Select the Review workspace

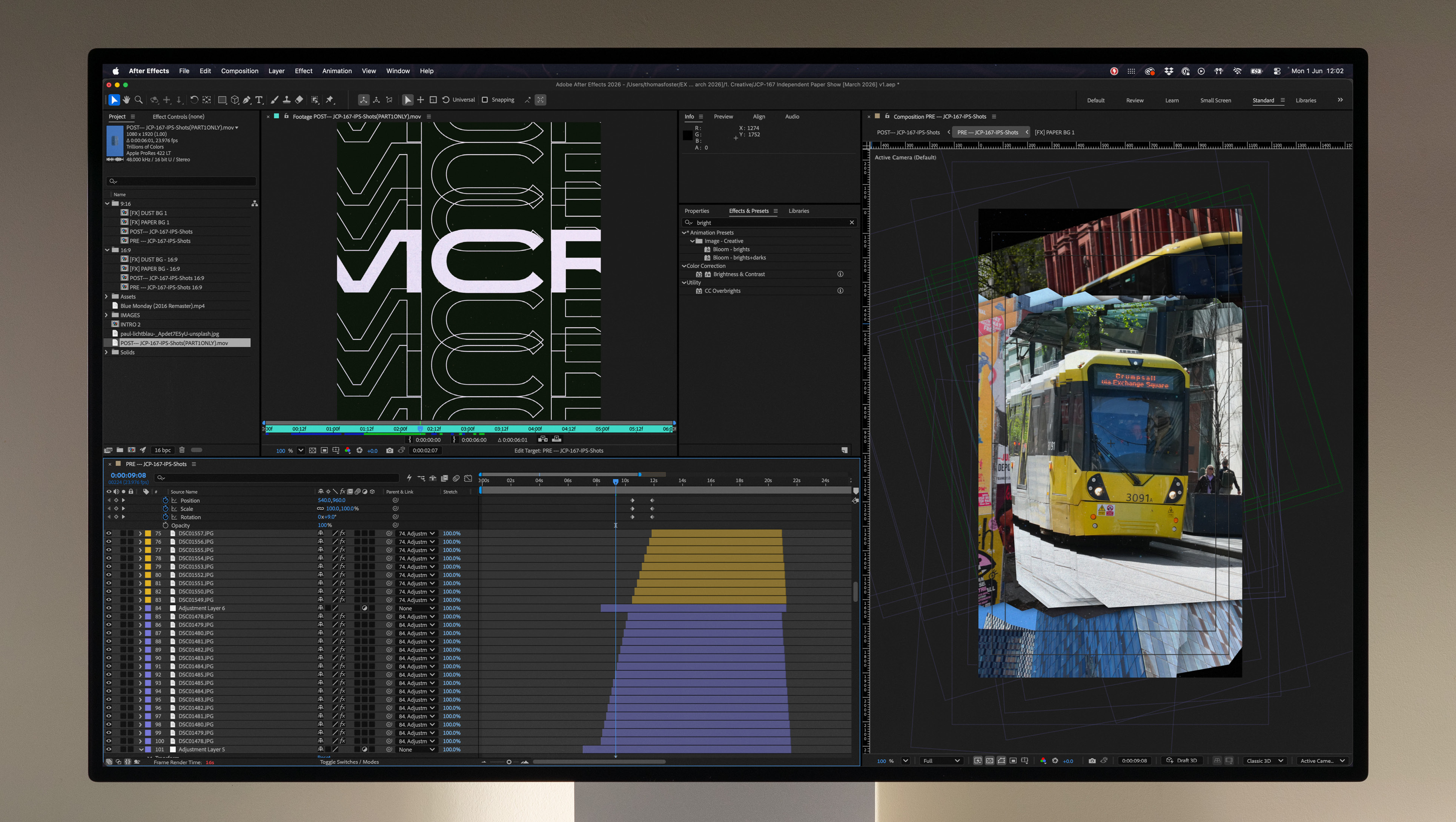coord(1134,101)
